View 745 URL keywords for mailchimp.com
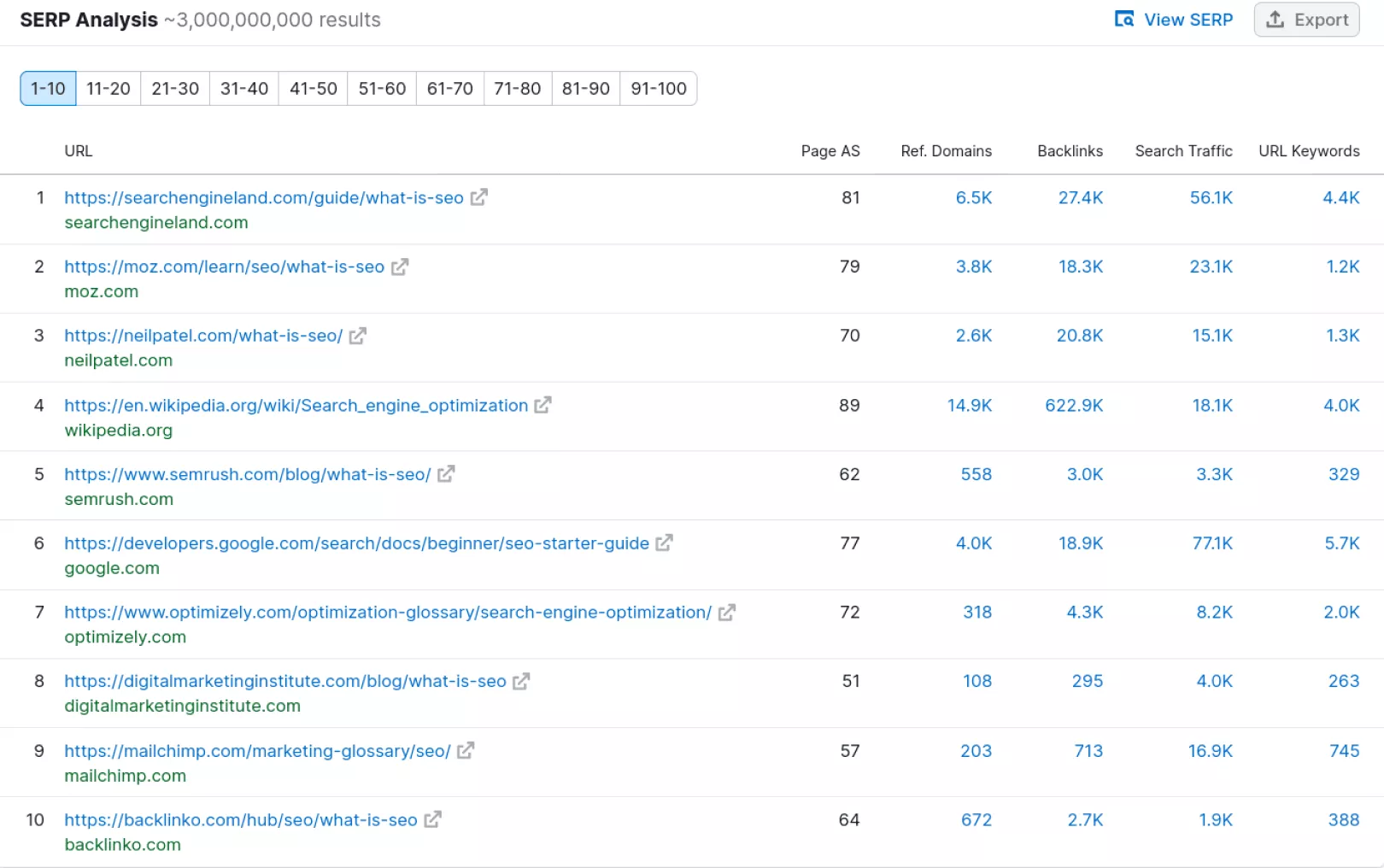The image size is (1384, 868). 1345,751
